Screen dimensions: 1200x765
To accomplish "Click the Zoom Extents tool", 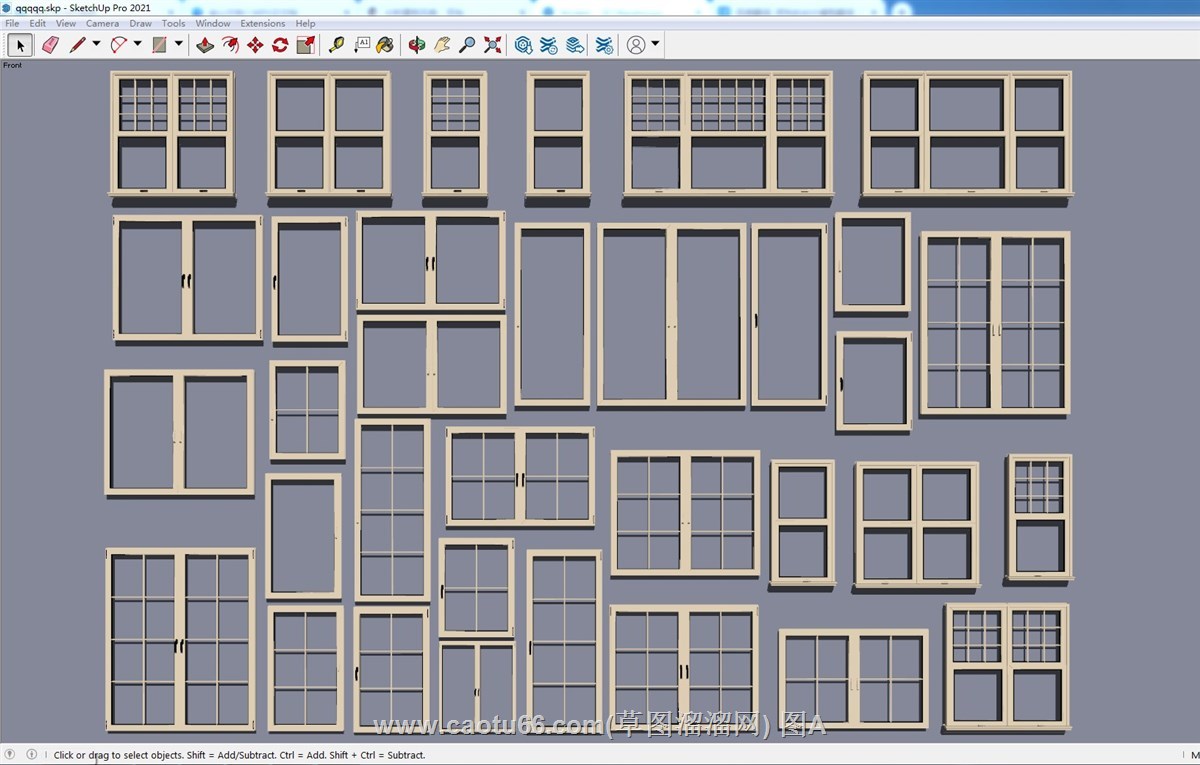I will click(492, 45).
